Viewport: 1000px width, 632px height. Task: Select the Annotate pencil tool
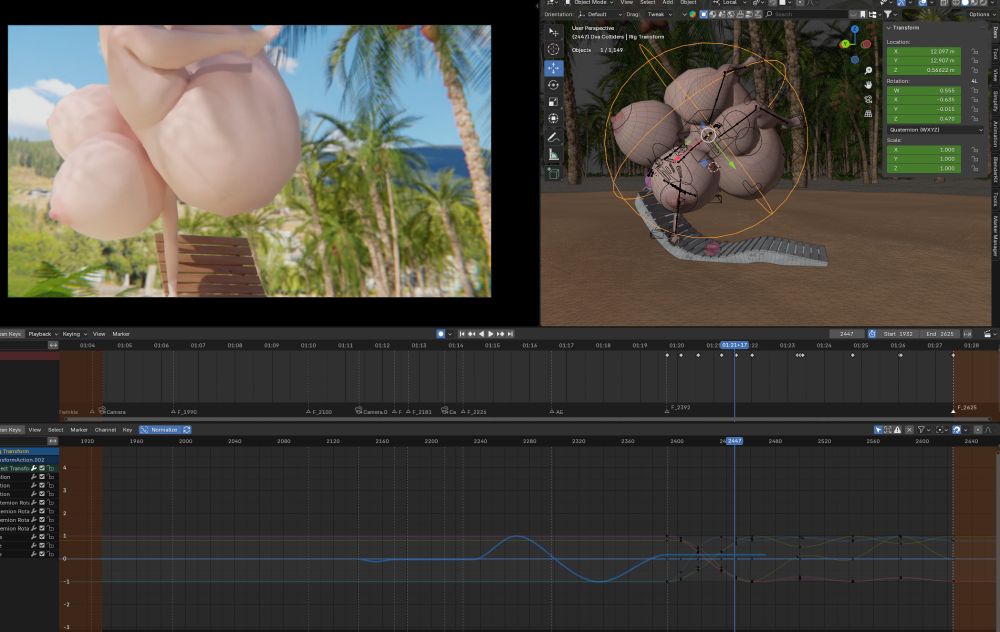(554, 137)
